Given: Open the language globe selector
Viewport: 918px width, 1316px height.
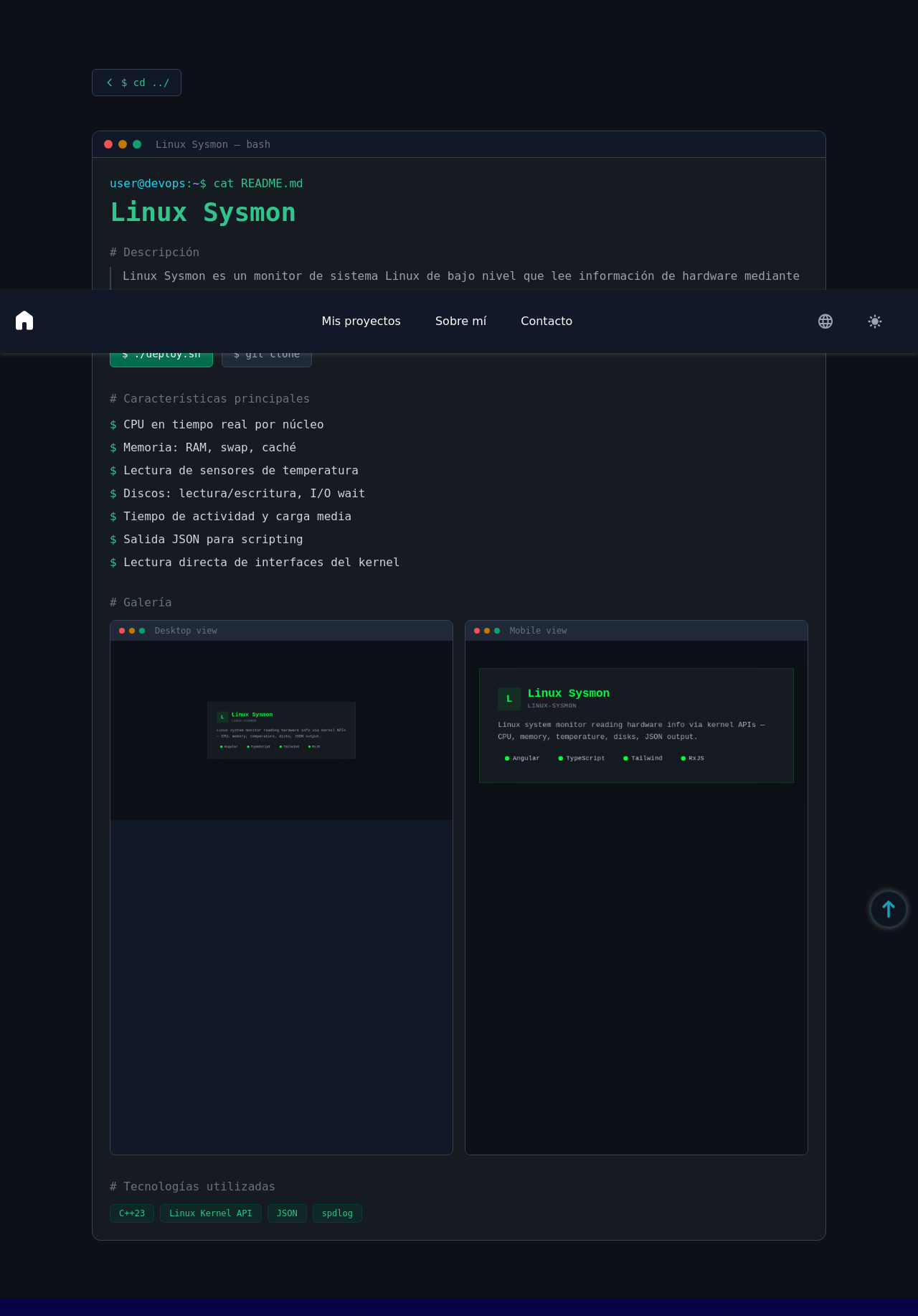Looking at the screenshot, I should pyautogui.click(x=825, y=321).
